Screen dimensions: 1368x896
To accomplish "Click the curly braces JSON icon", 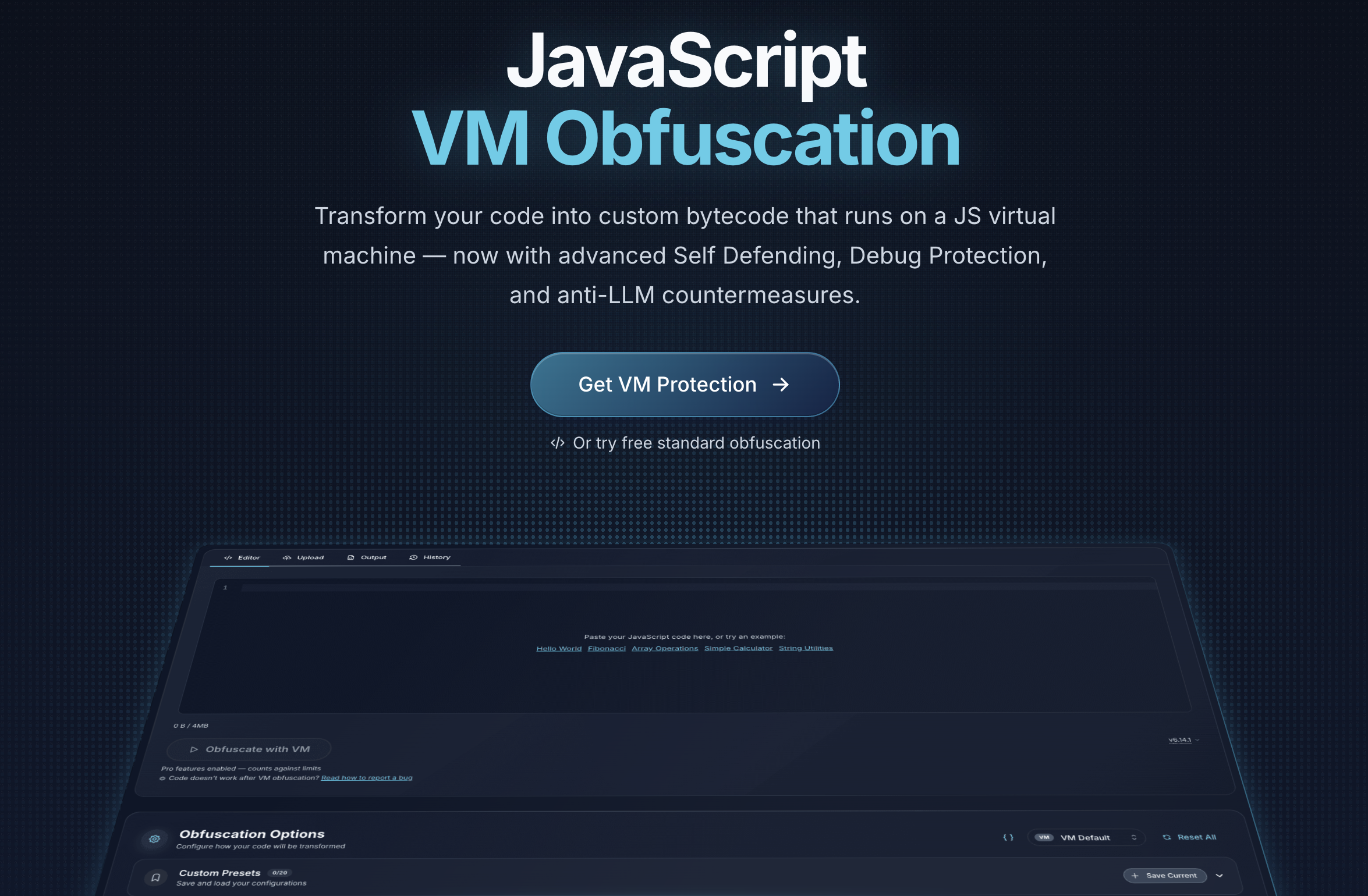I will pyautogui.click(x=1008, y=837).
